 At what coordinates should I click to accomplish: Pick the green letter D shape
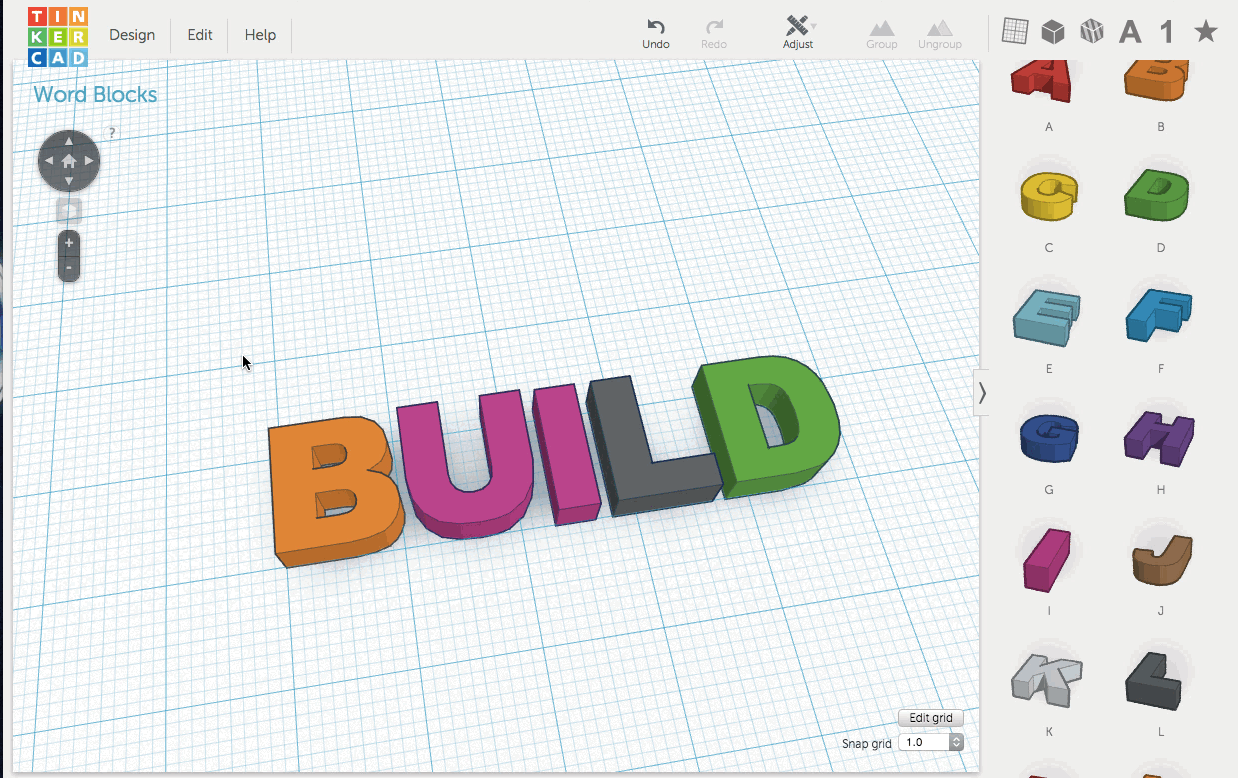pos(1158,194)
